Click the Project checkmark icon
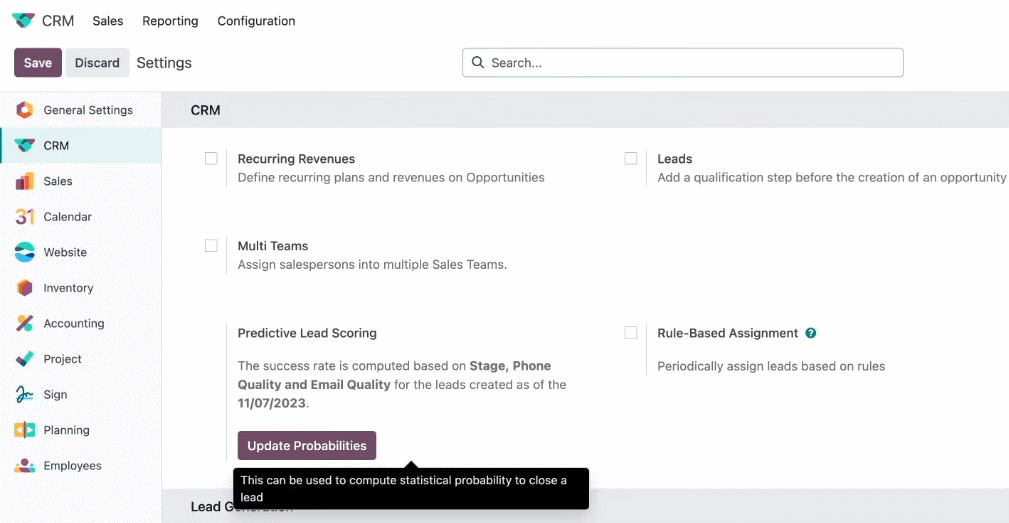 pyautogui.click(x=24, y=359)
